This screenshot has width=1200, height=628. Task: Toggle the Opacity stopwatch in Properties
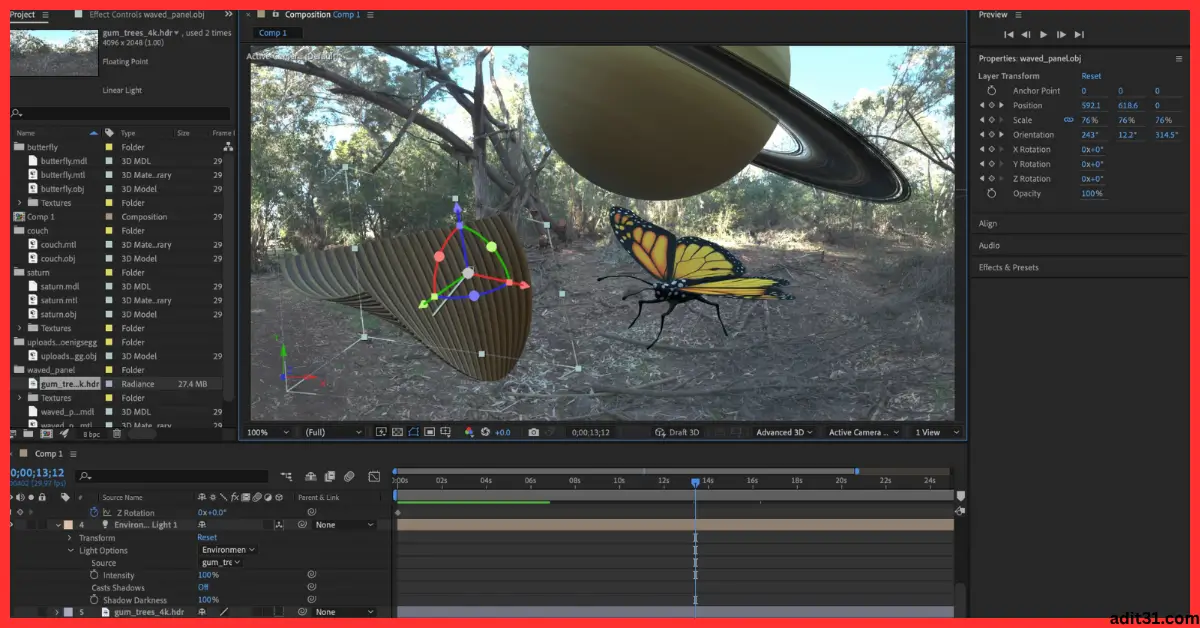[992, 194]
